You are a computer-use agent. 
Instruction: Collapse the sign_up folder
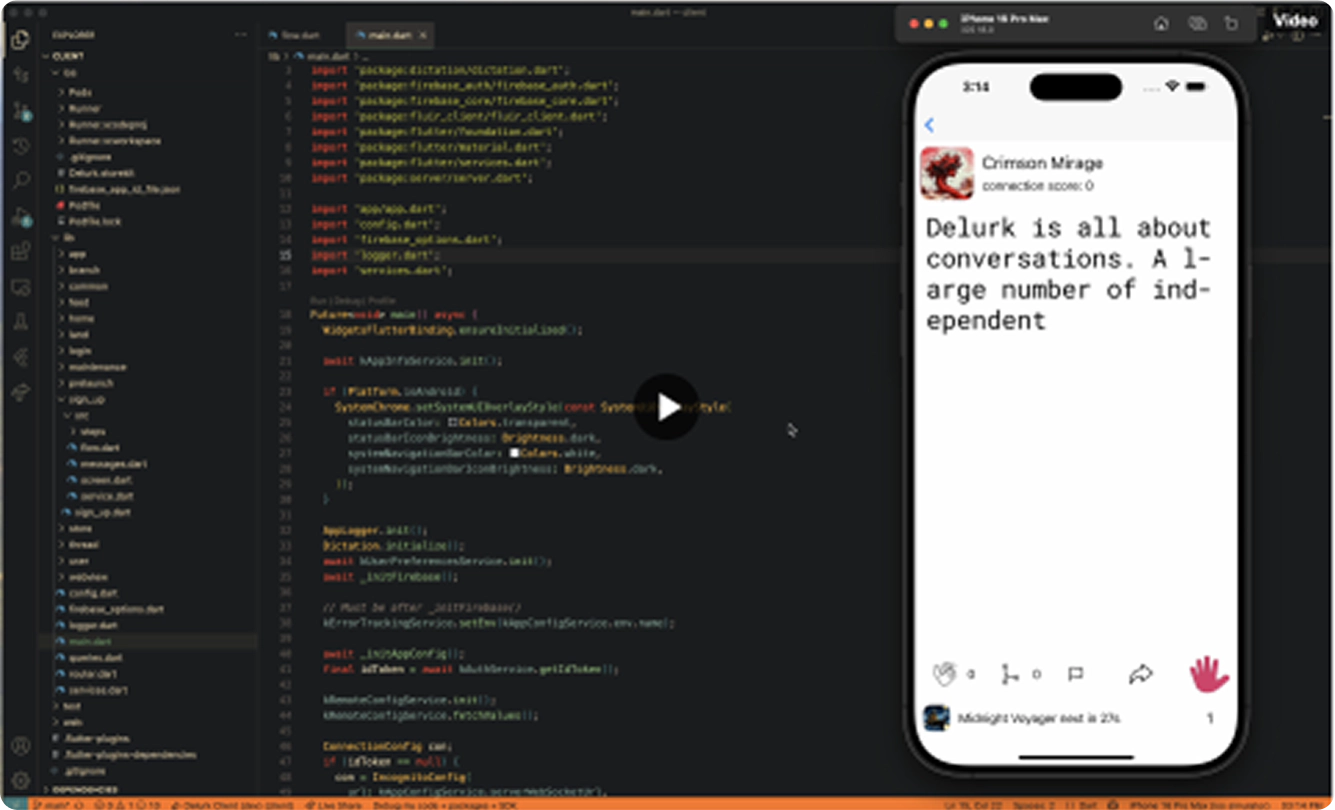click(x=85, y=399)
